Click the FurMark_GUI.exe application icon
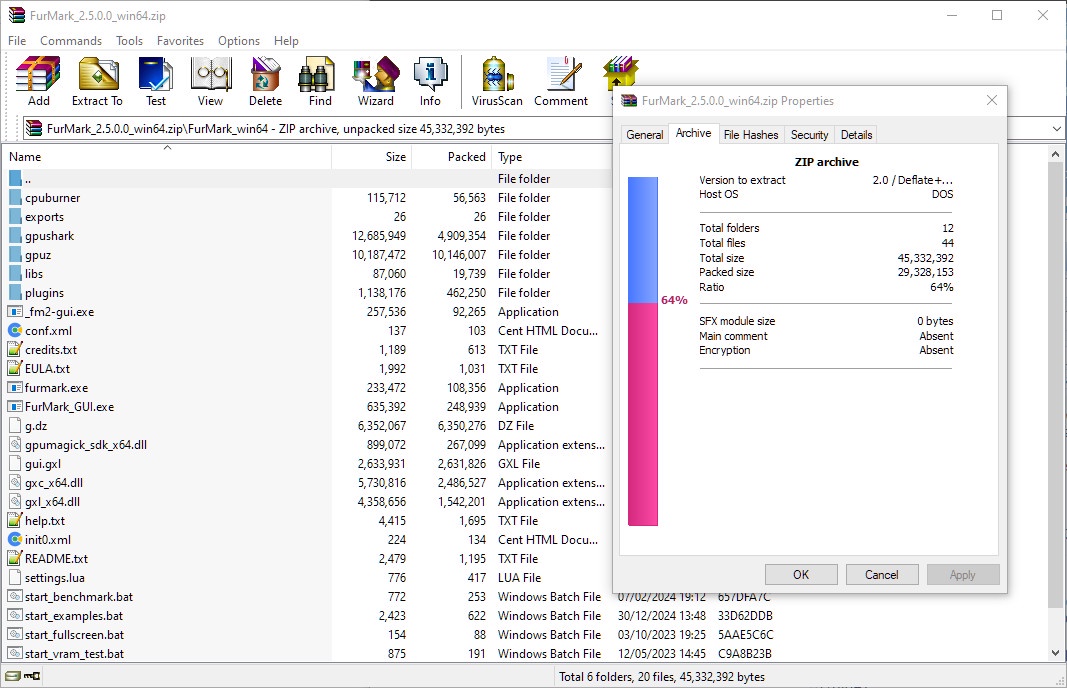Viewport: 1067px width, 688px height. 15,407
